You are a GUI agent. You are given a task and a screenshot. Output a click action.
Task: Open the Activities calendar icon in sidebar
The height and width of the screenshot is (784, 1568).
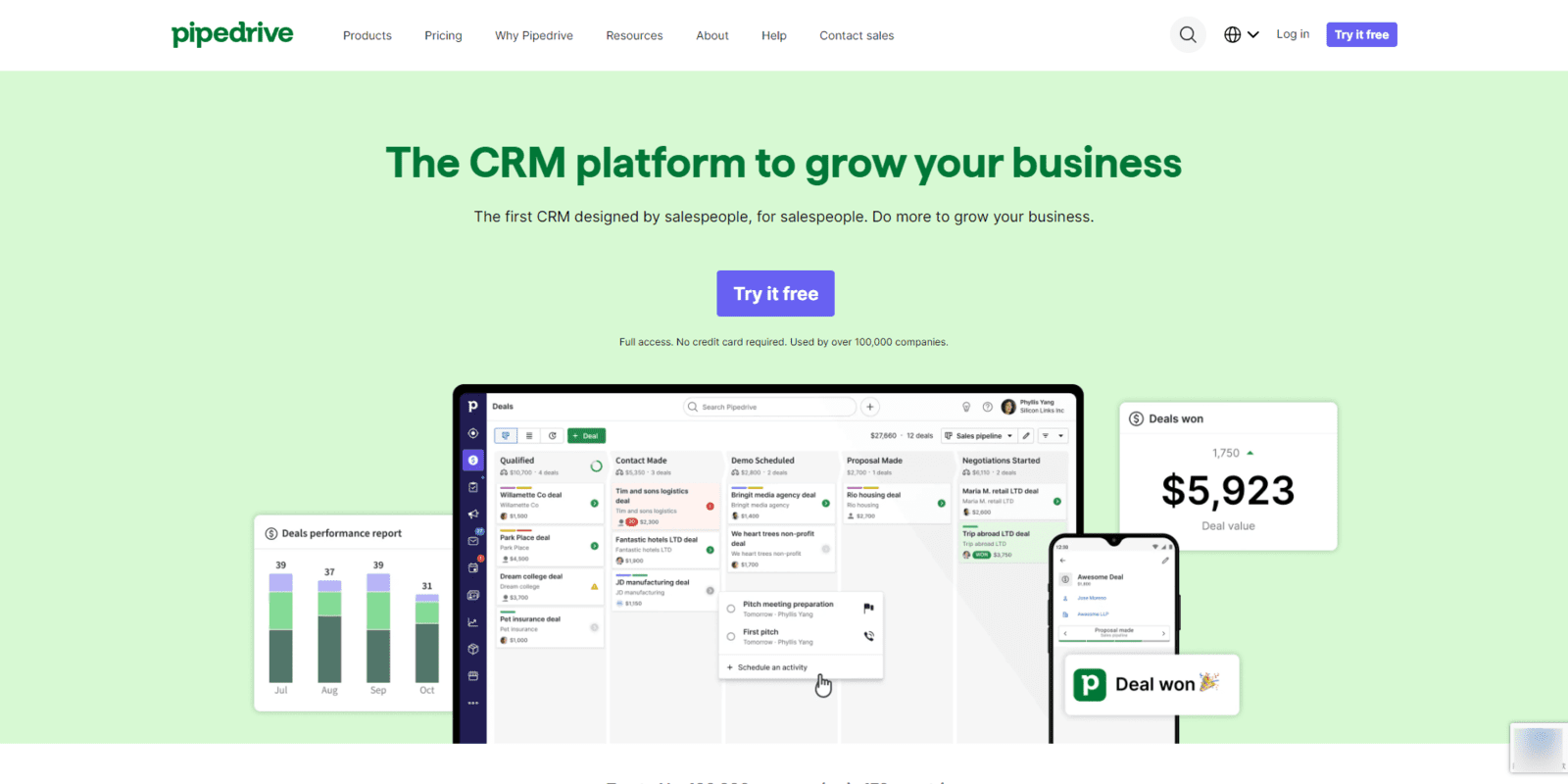pos(473,567)
